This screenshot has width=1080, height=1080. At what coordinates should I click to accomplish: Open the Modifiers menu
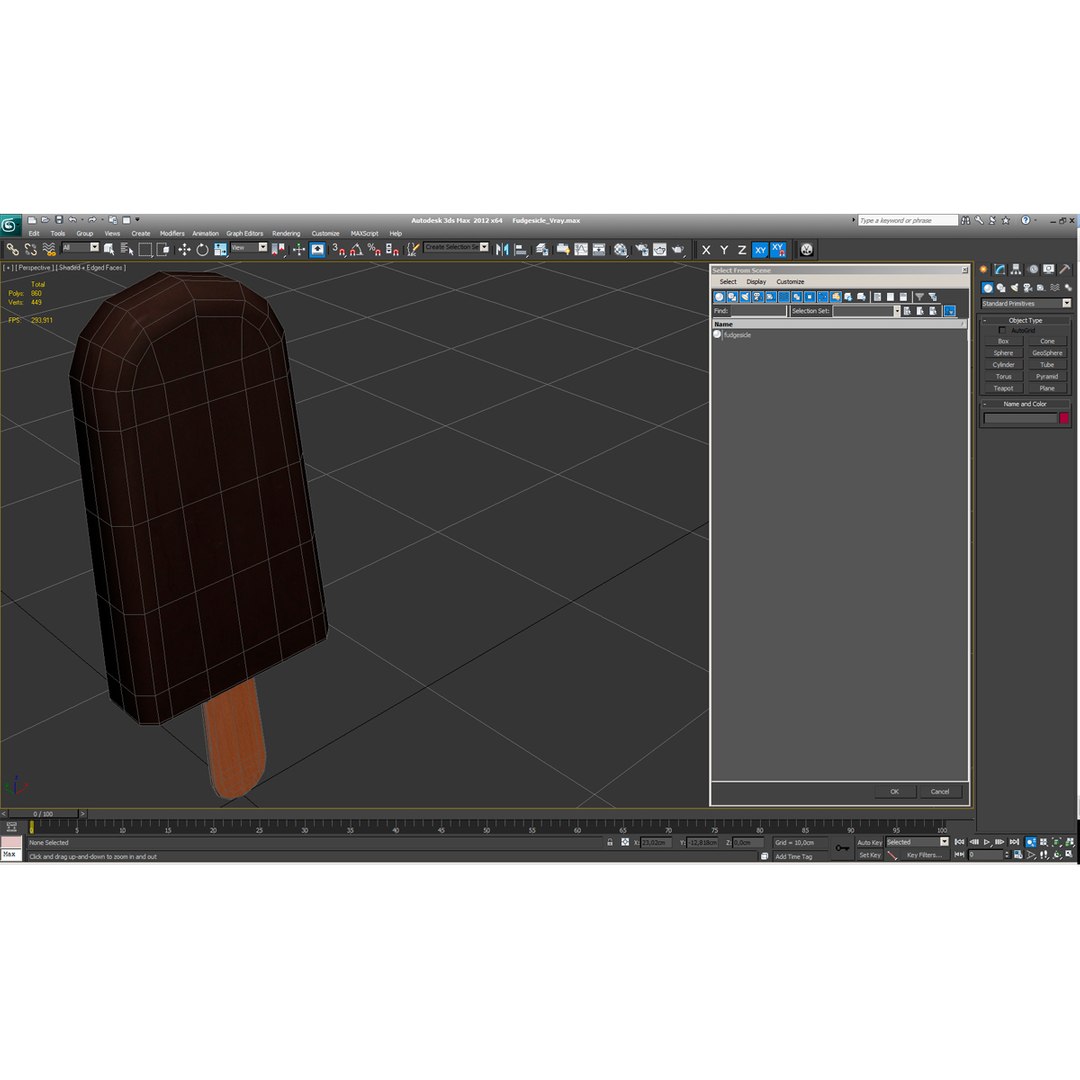pyautogui.click(x=172, y=233)
